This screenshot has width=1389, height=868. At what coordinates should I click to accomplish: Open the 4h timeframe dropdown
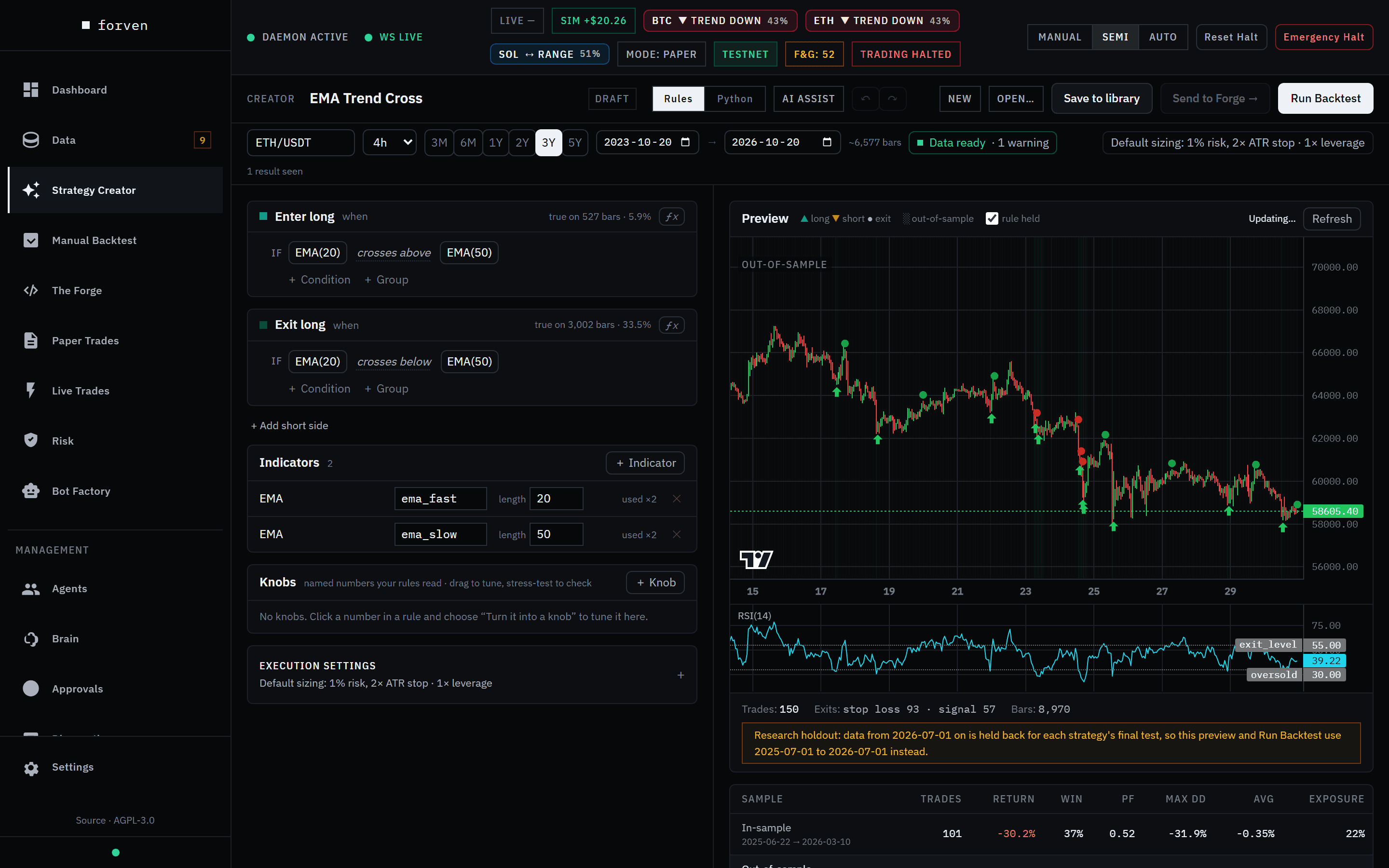(x=390, y=142)
